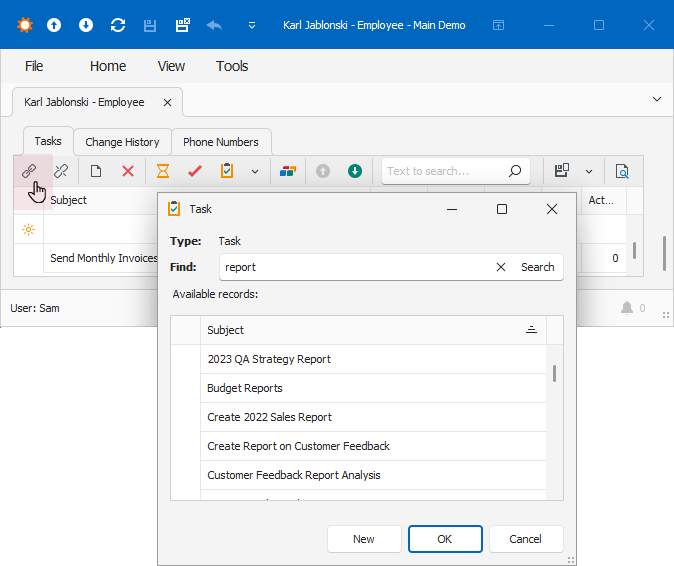Click the Unlink broken chain icon
Image resolution: width=674 pixels, height=566 pixels.
(61, 171)
